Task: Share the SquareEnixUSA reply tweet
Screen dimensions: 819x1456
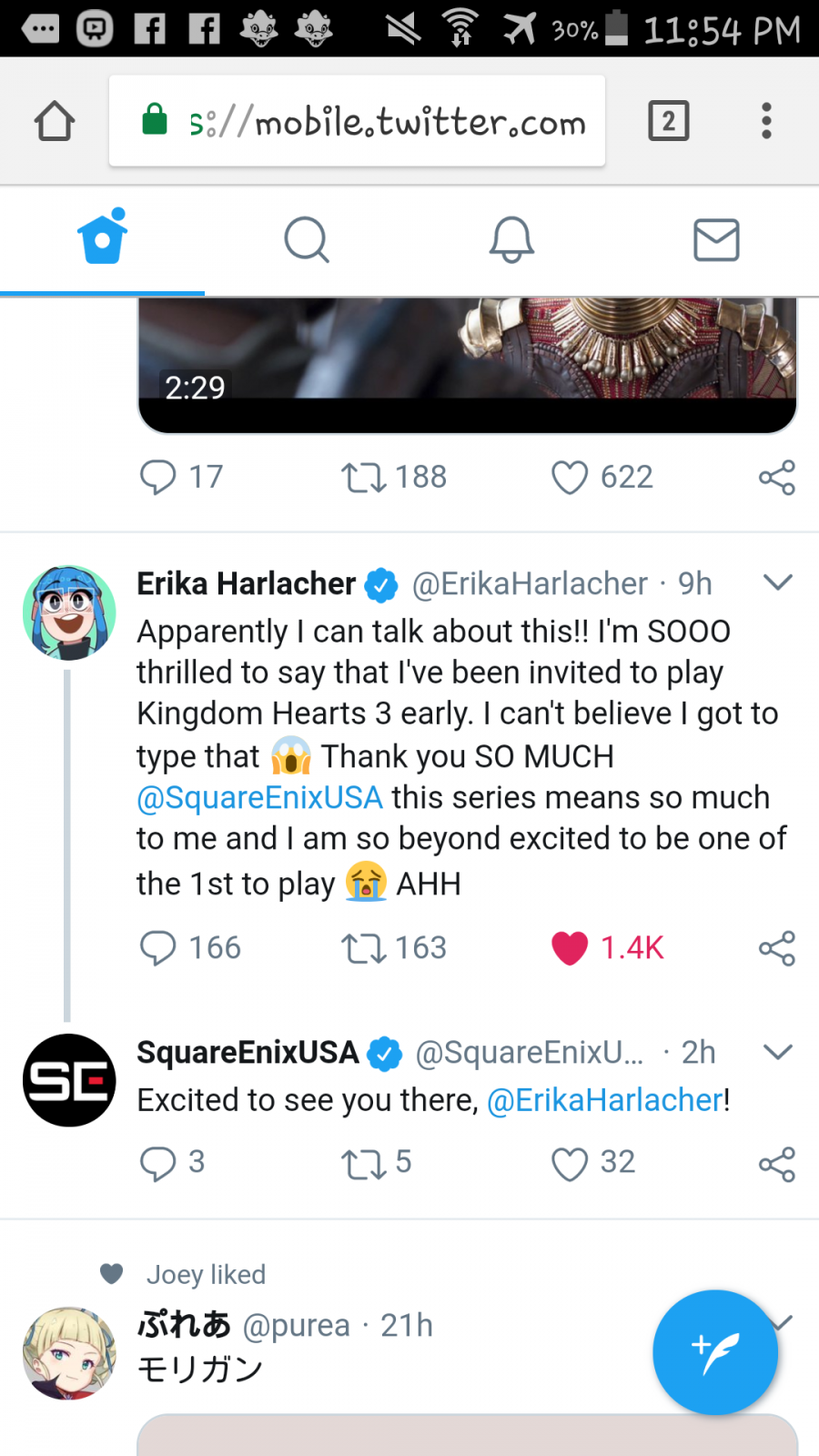Action: (x=776, y=1164)
